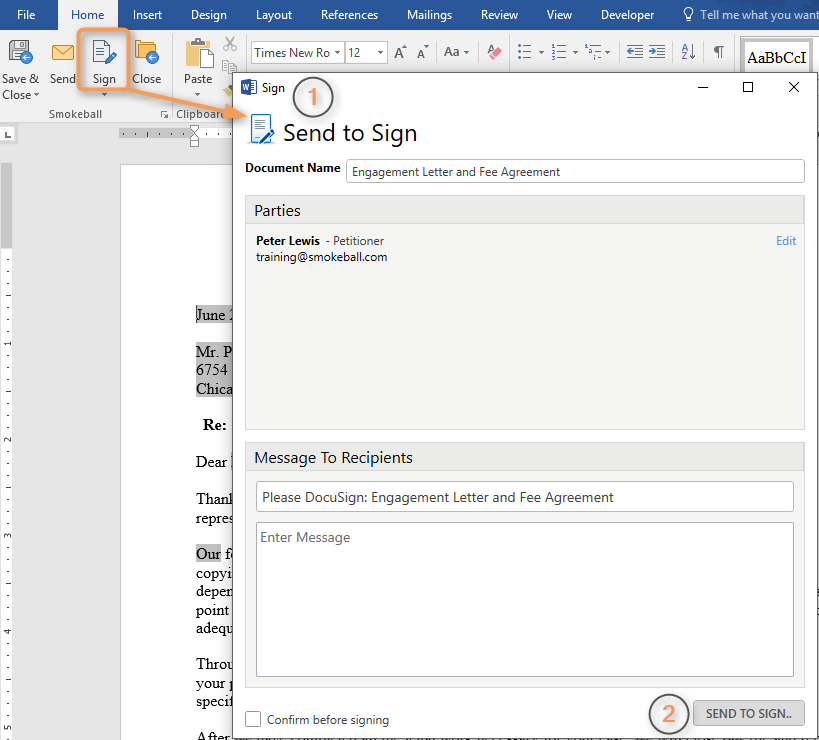Viewport: 819px width, 740px height.
Task: Click the ruler indent marker
Action: 194,136
